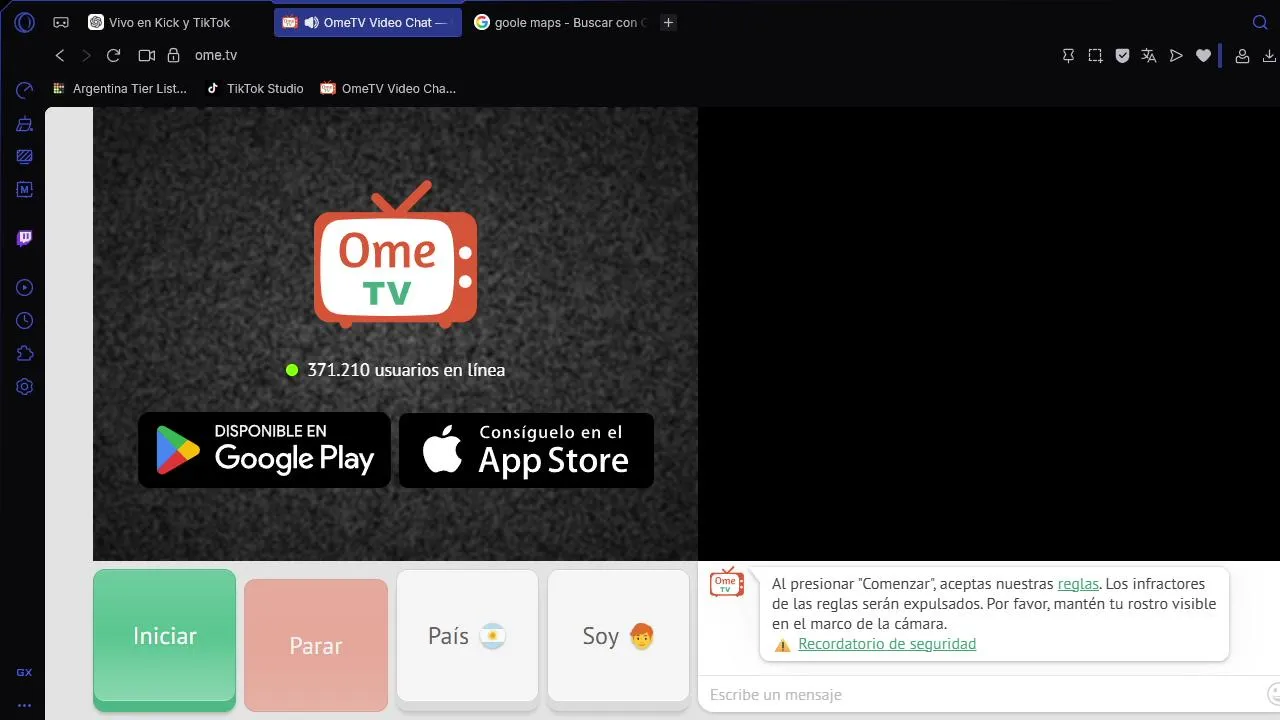
Task: Open Argentina Tier List bookmark
Action: point(119,88)
